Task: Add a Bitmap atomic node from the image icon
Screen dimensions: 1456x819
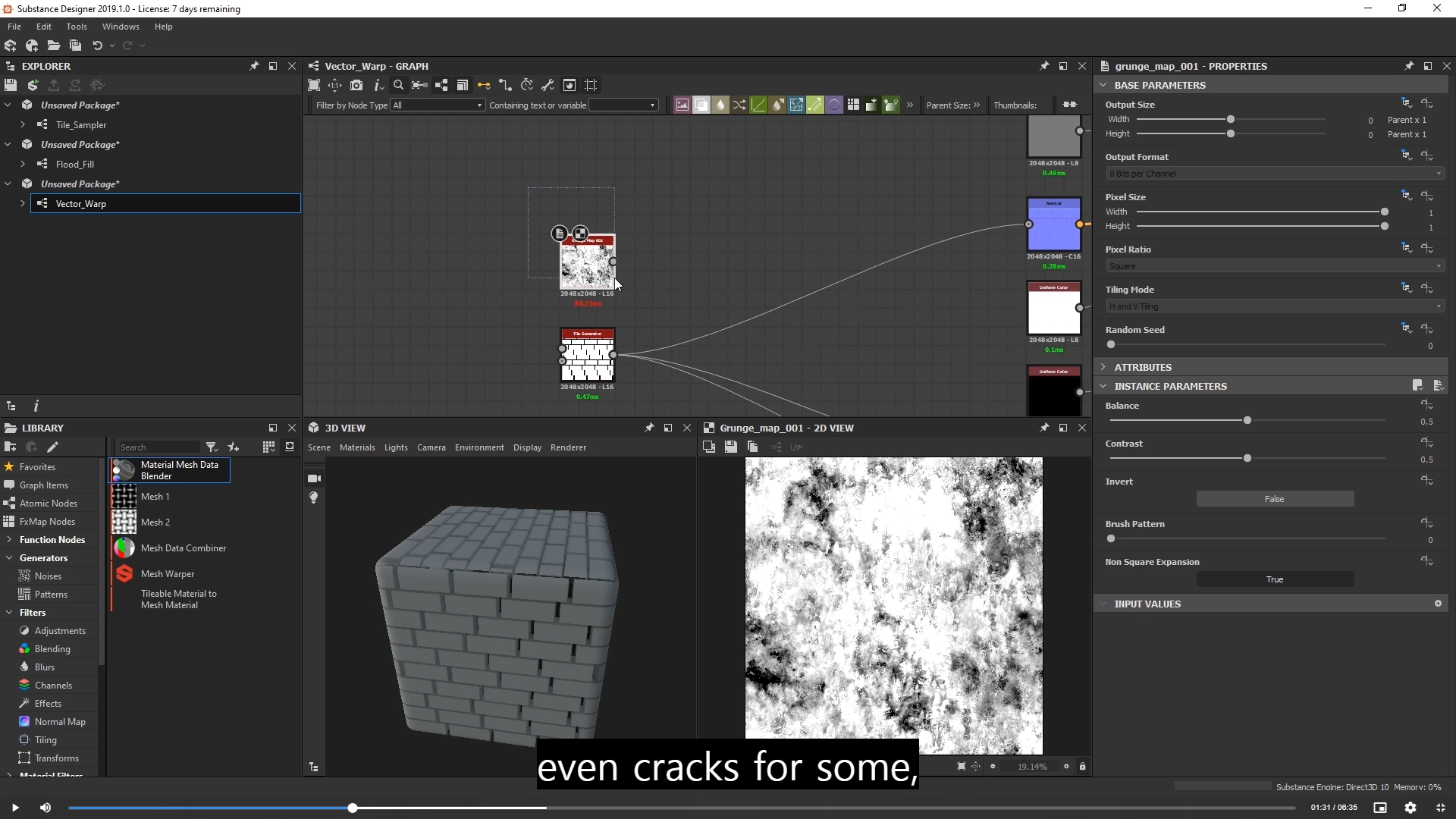Action: [x=682, y=105]
